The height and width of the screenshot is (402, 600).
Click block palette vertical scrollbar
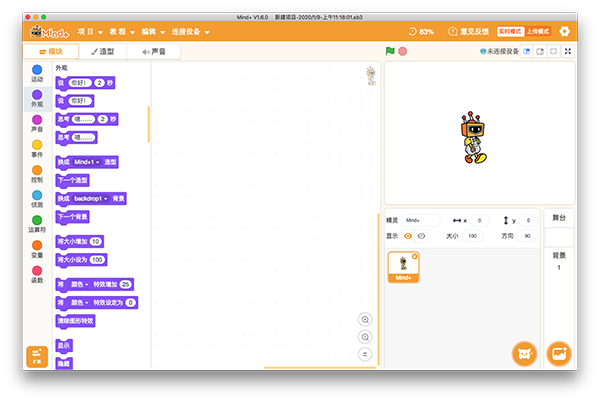pos(148,124)
